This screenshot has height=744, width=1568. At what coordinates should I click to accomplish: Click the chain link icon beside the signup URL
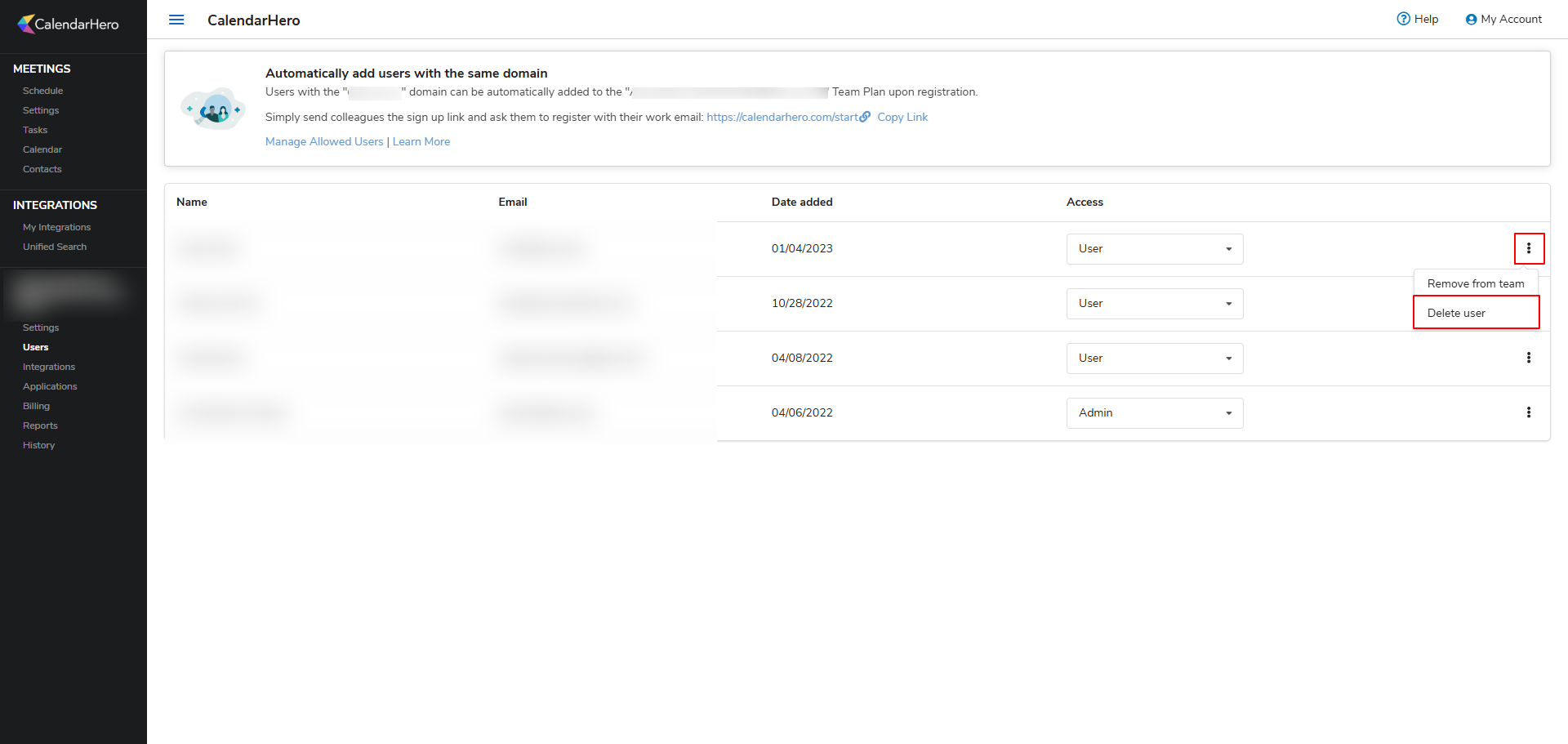click(865, 117)
